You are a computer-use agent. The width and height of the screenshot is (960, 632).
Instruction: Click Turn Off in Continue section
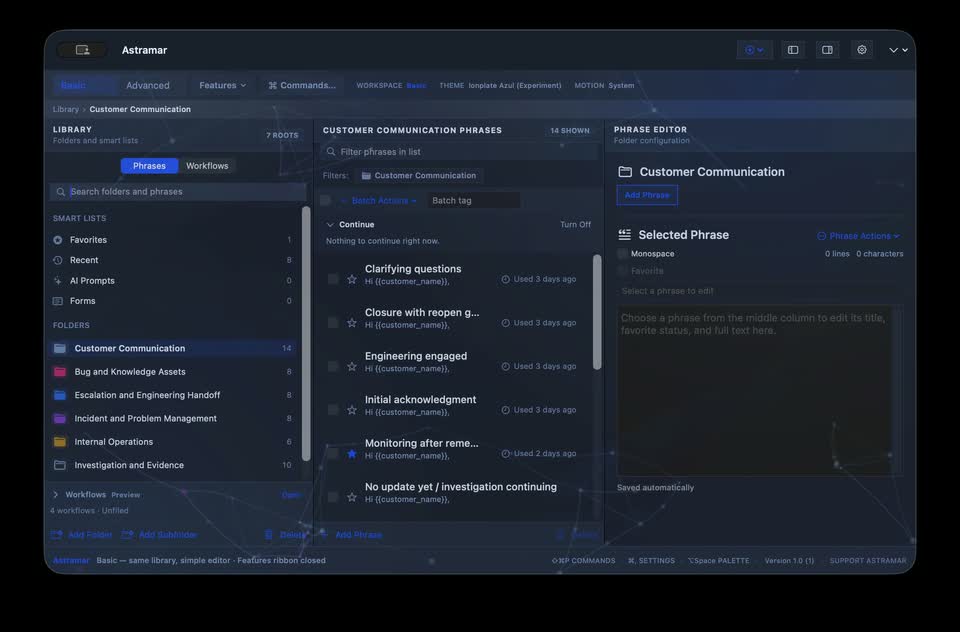click(x=576, y=225)
